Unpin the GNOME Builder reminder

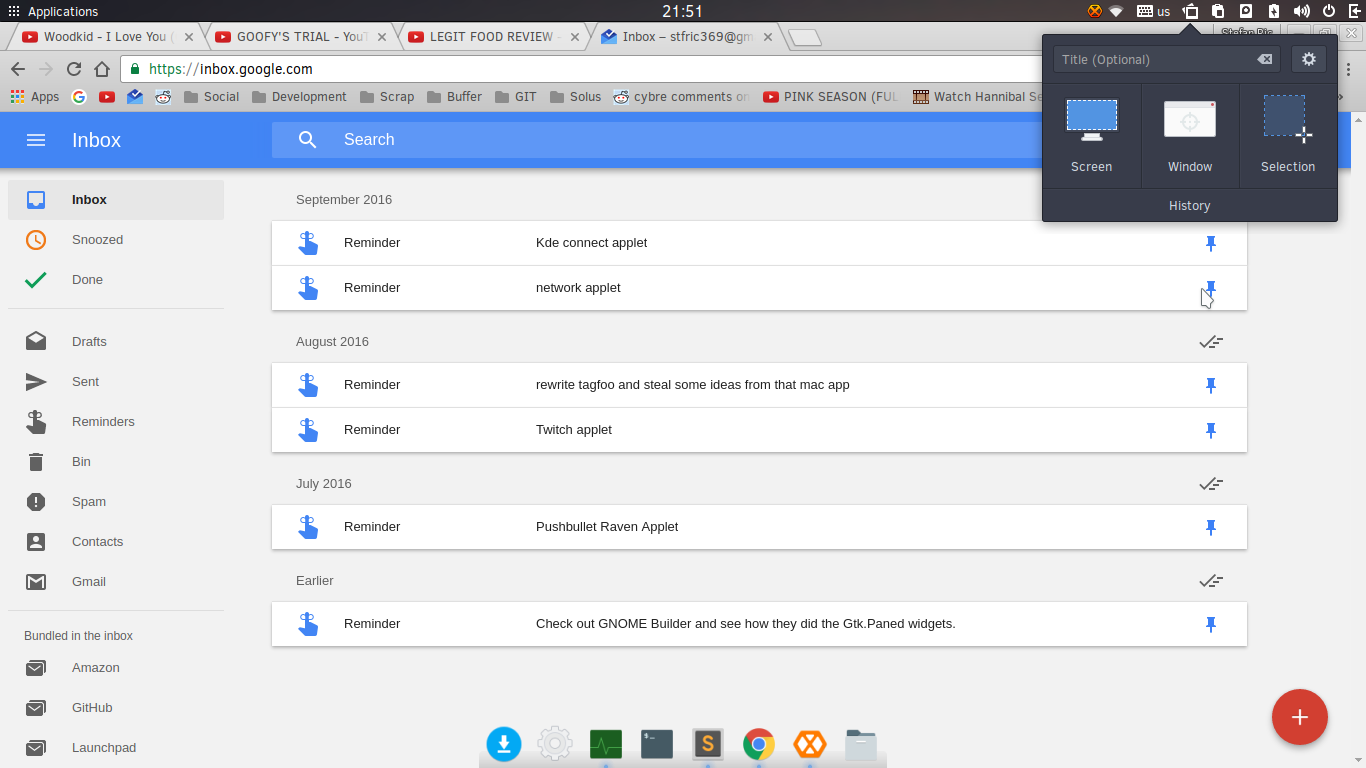[x=1211, y=624]
